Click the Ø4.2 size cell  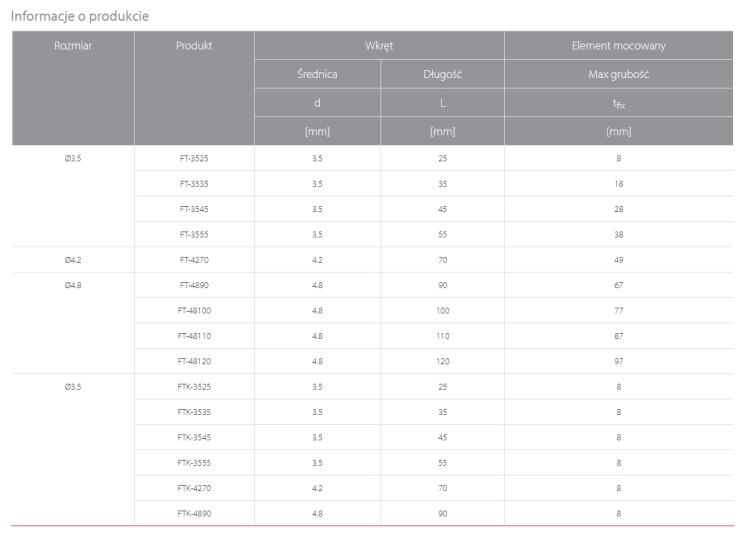(x=73, y=260)
